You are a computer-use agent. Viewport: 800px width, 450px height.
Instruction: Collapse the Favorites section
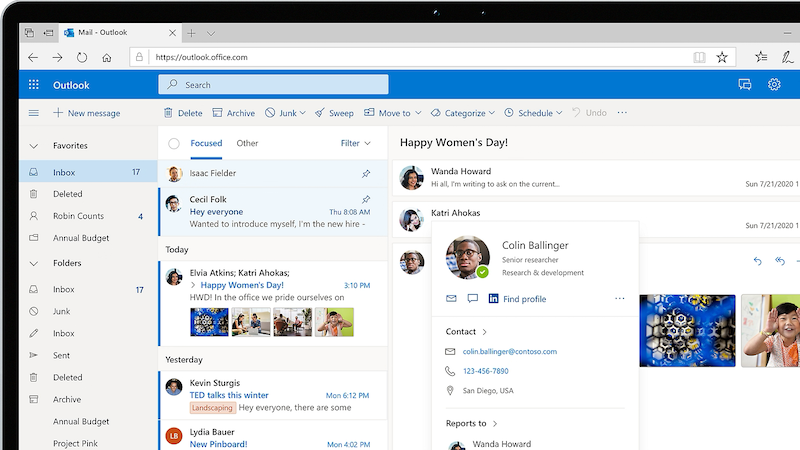[34, 146]
